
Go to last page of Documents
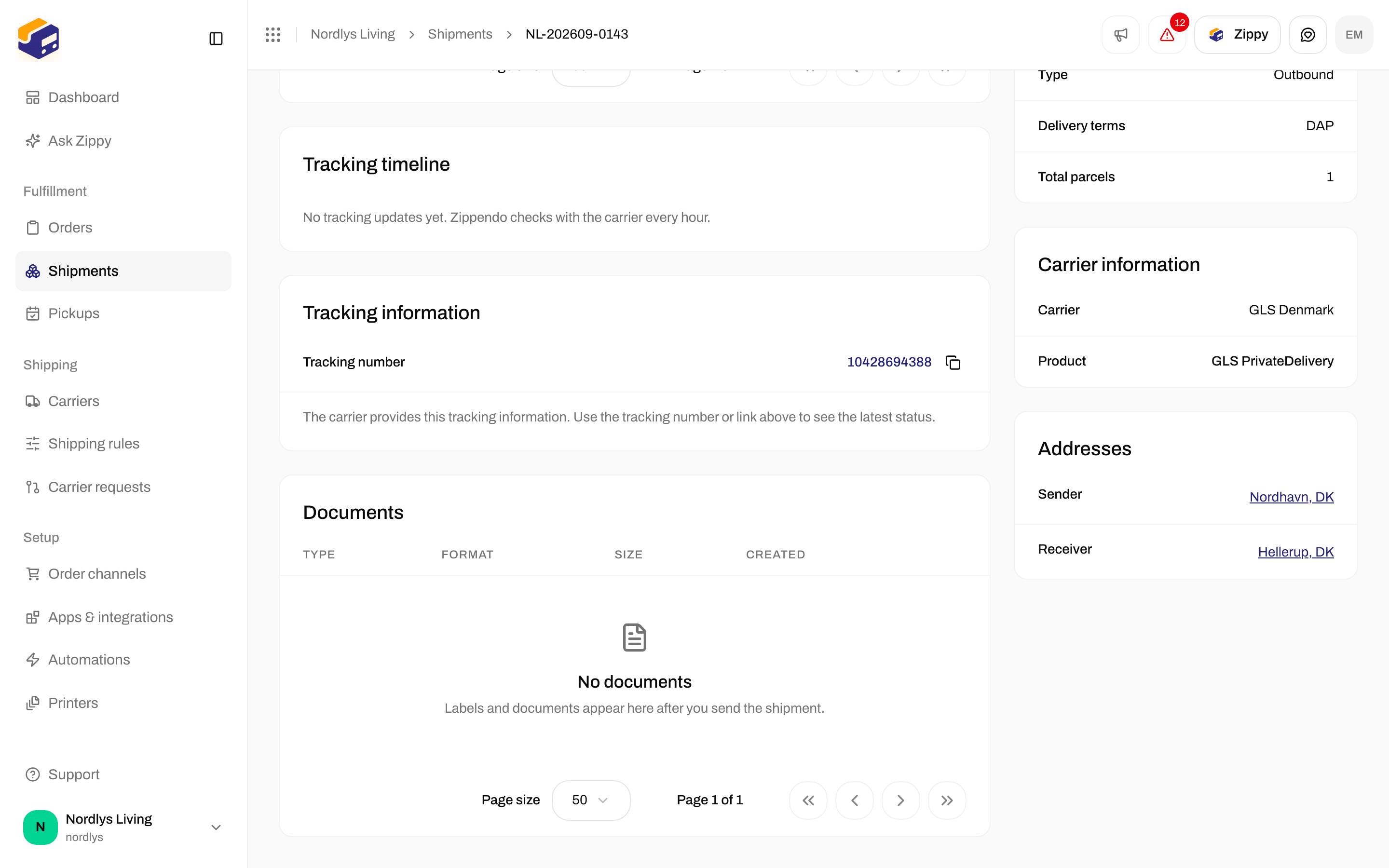pos(947,800)
